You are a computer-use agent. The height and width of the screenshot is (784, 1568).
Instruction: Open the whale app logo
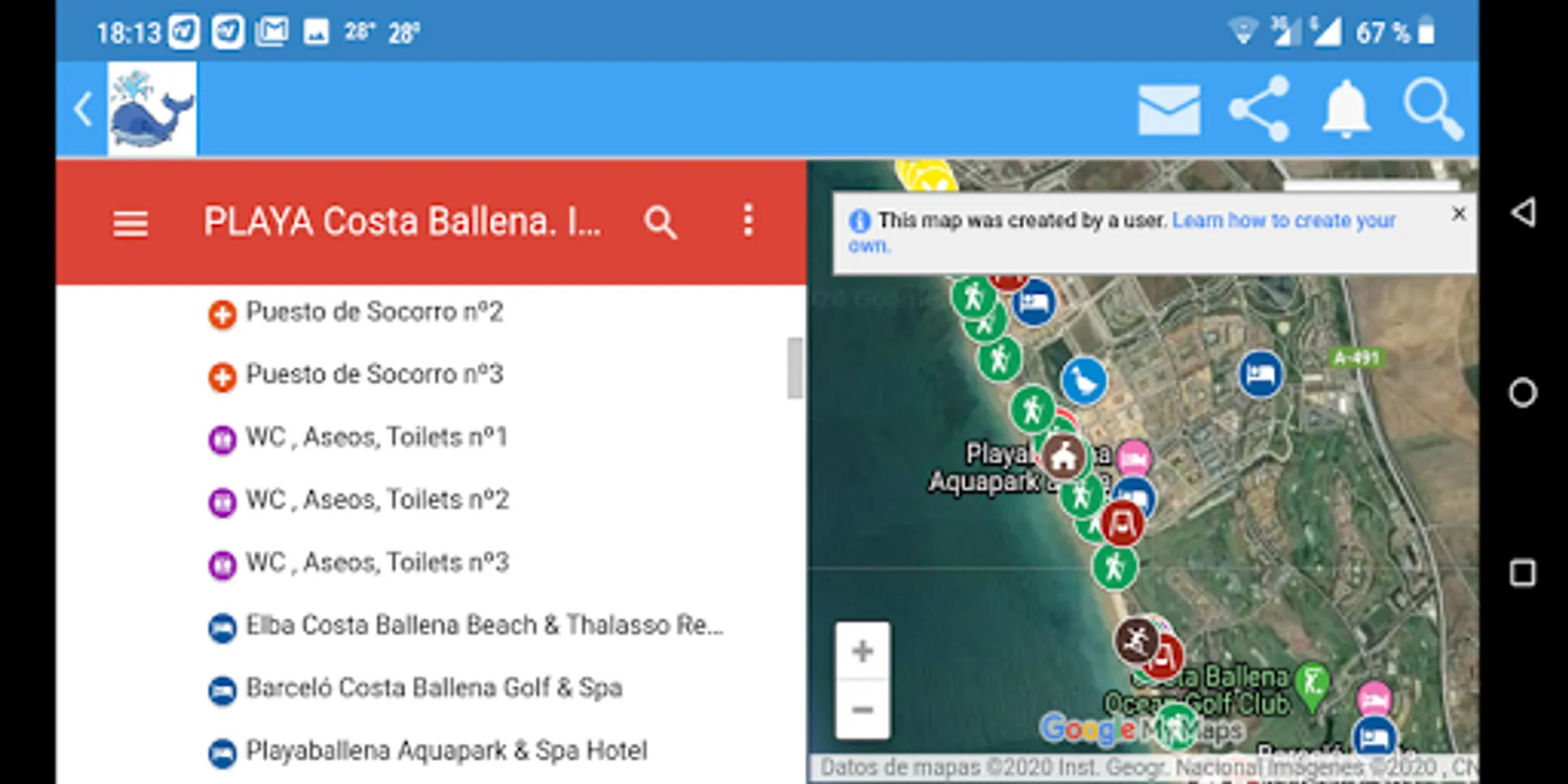pos(152,110)
